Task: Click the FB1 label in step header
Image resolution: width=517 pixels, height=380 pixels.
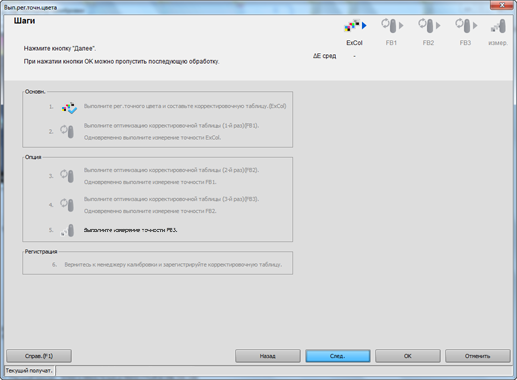Action: pyautogui.click(x=391, y=43)
